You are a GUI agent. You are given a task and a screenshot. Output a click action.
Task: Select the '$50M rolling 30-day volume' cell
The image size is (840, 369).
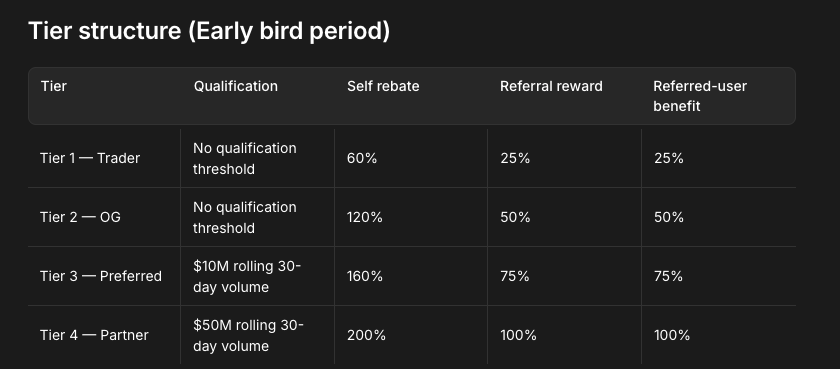(248, 335)
